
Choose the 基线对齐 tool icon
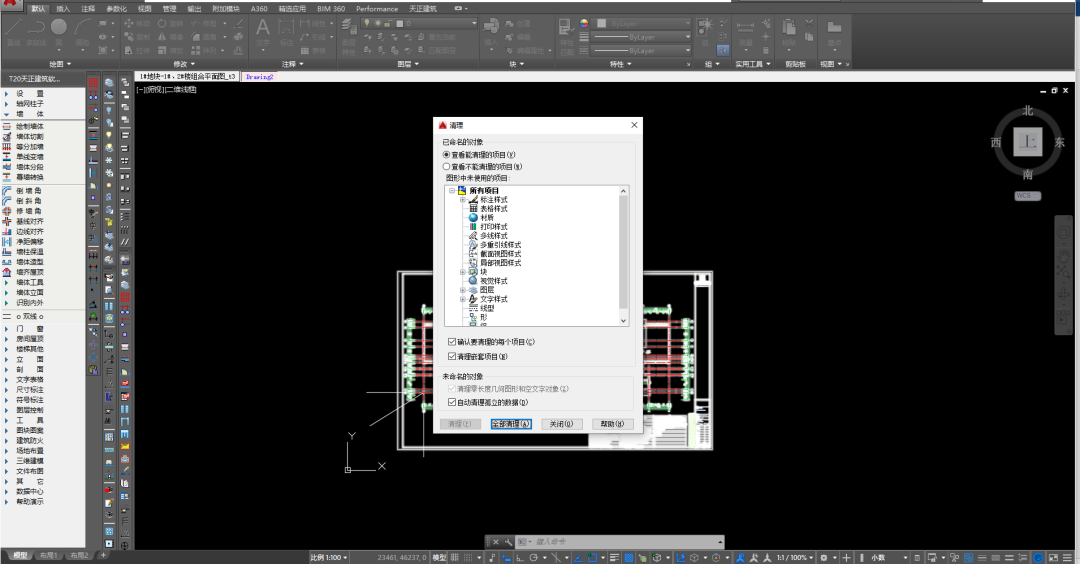7,221
